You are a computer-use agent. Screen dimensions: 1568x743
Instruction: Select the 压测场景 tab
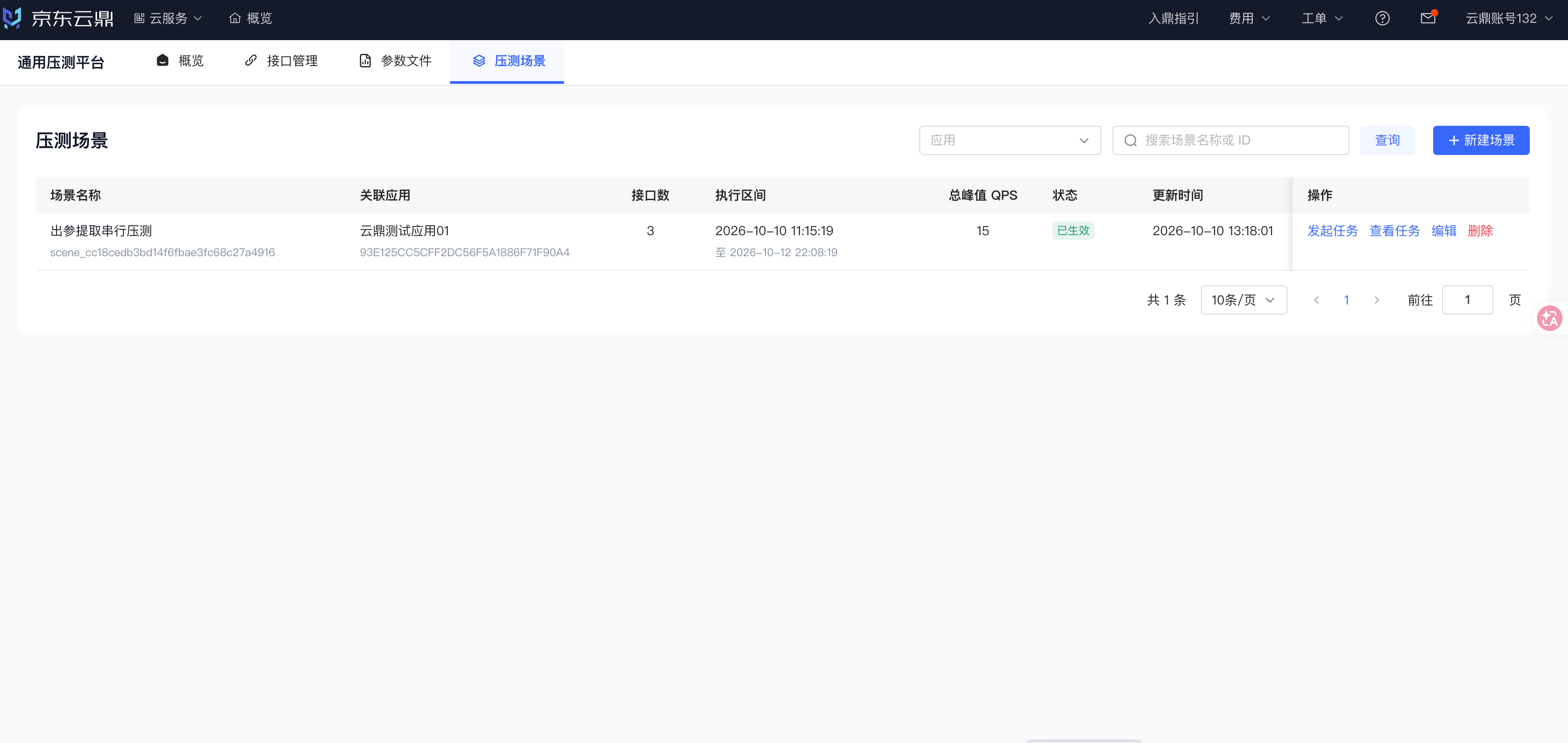coord(507,61)
